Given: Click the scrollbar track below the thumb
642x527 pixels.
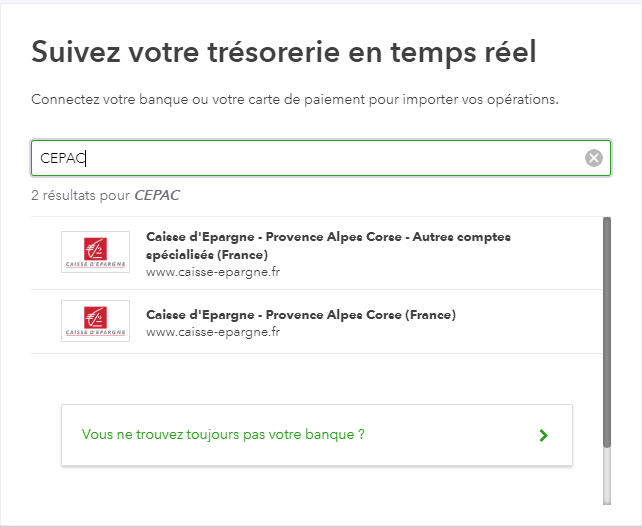Looking at the screenshot, I should [606, 475].
